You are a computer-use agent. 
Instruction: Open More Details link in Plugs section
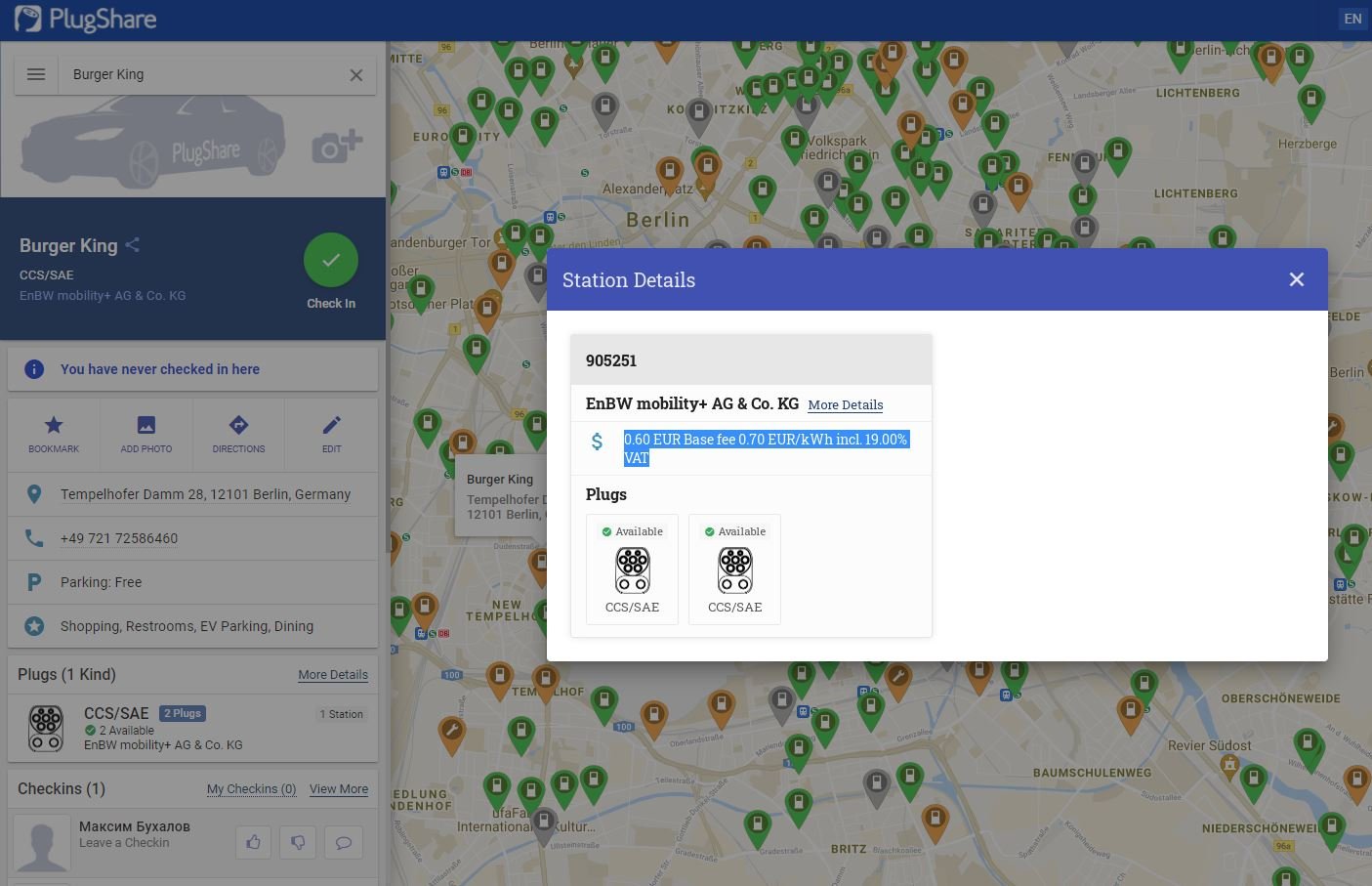(333, 675)
